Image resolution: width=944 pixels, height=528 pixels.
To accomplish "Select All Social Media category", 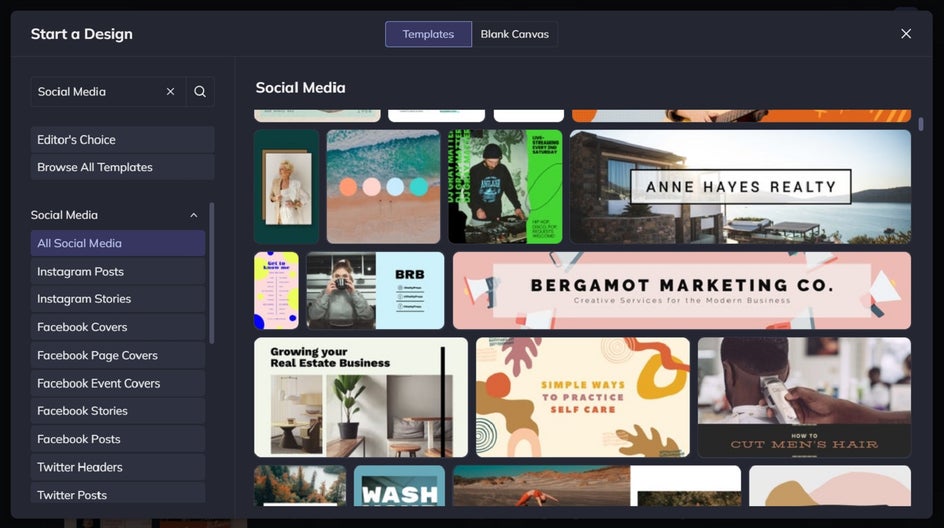I will pyautogui.click(x=118, y=243).
